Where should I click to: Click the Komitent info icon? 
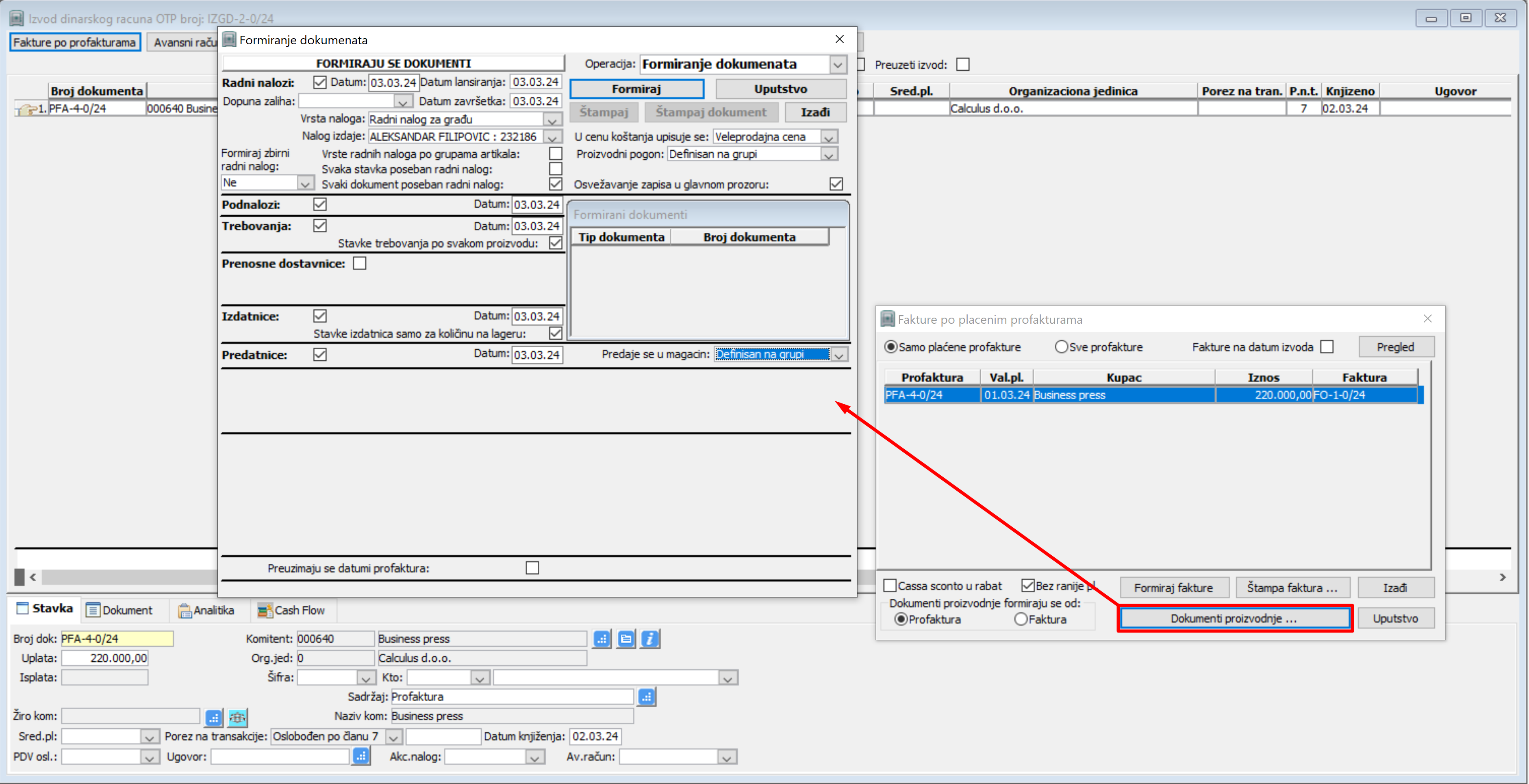point(650,639)
